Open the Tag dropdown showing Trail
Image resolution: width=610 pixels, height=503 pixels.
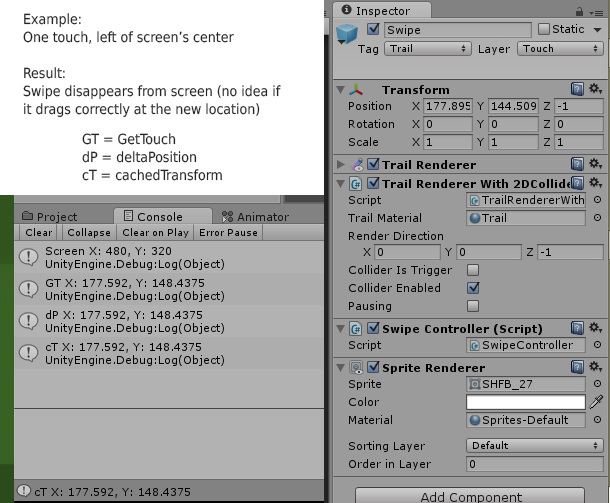[428, 49]
